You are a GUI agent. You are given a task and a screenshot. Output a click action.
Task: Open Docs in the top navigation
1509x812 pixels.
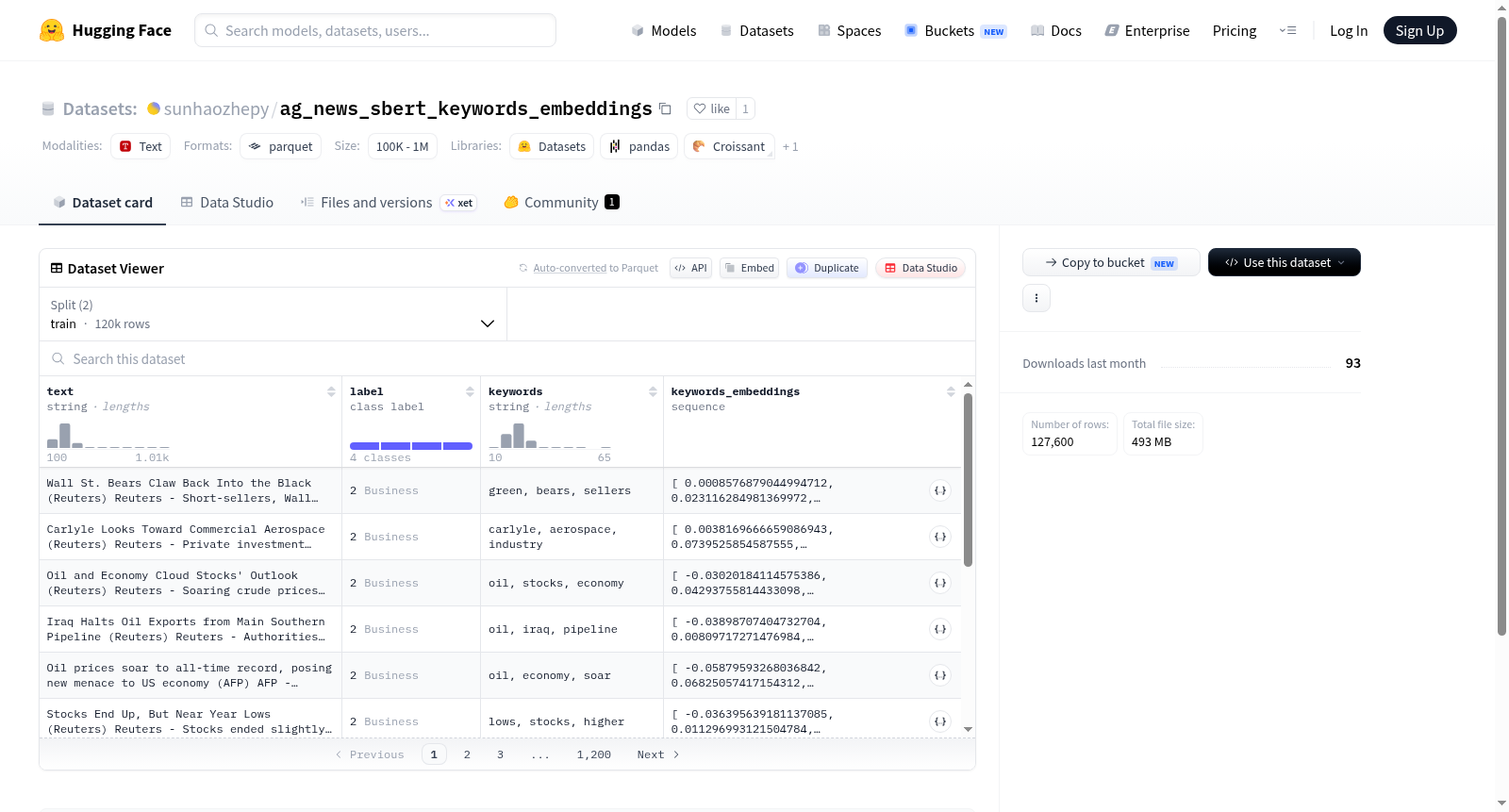point(1055,30)
